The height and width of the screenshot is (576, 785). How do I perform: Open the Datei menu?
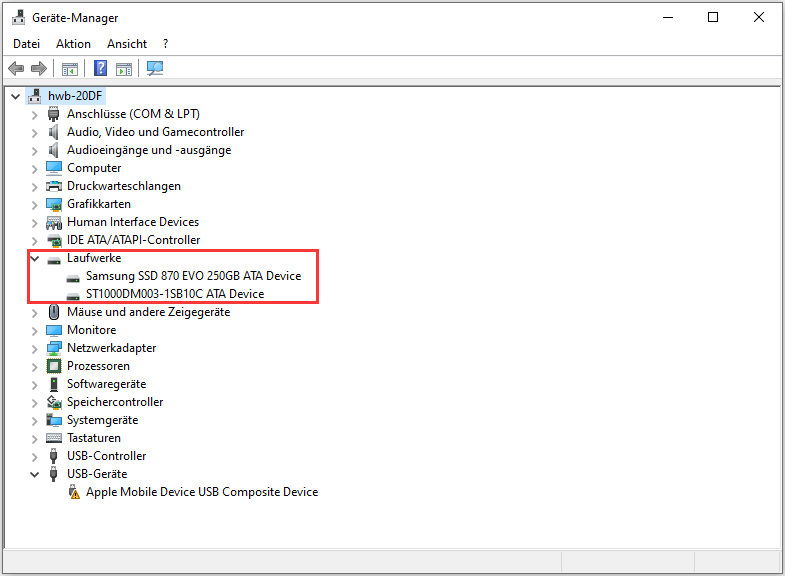tap(27, 44)
